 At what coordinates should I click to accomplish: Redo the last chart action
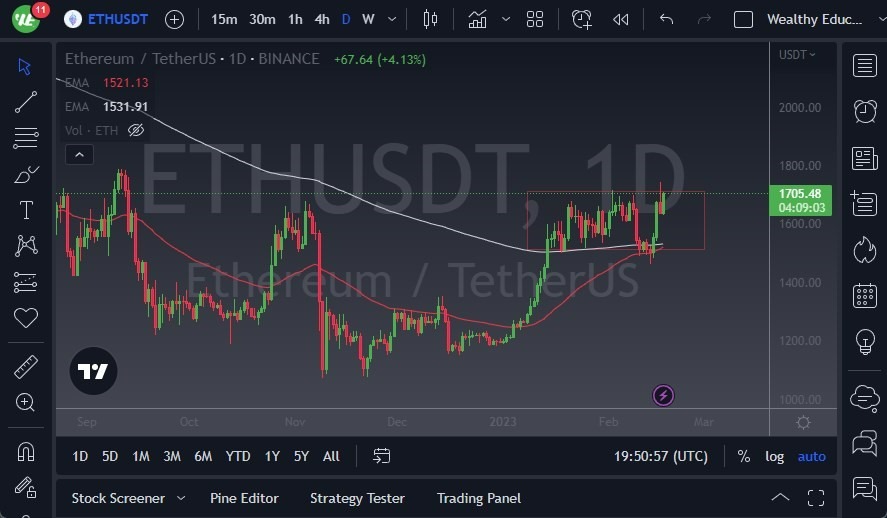(704, 20)
